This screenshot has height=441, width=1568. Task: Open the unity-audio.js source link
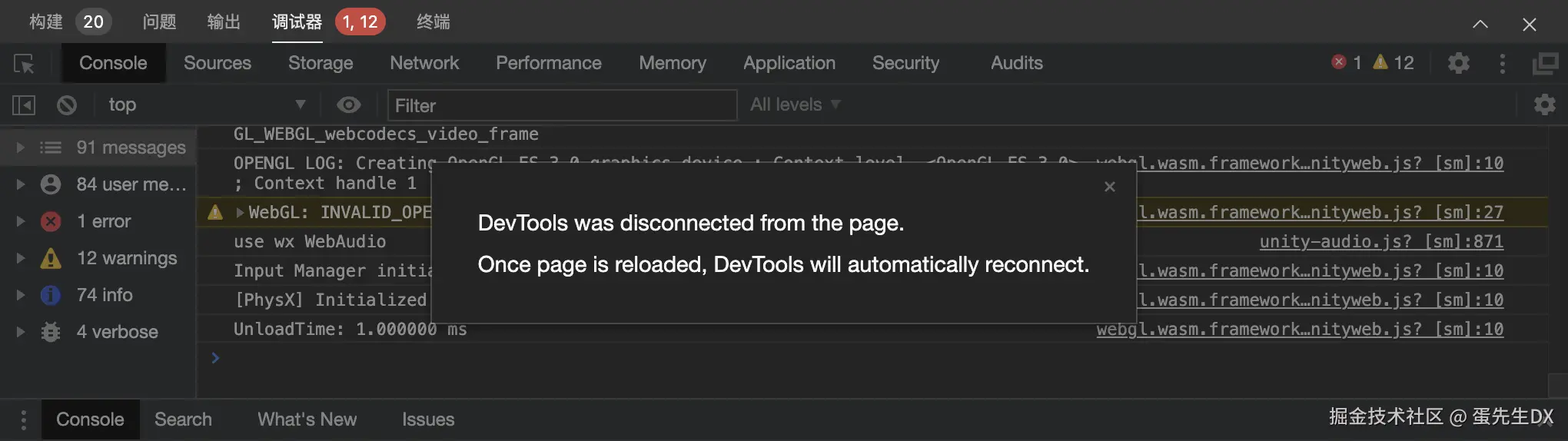click(x=1380, y=241)
